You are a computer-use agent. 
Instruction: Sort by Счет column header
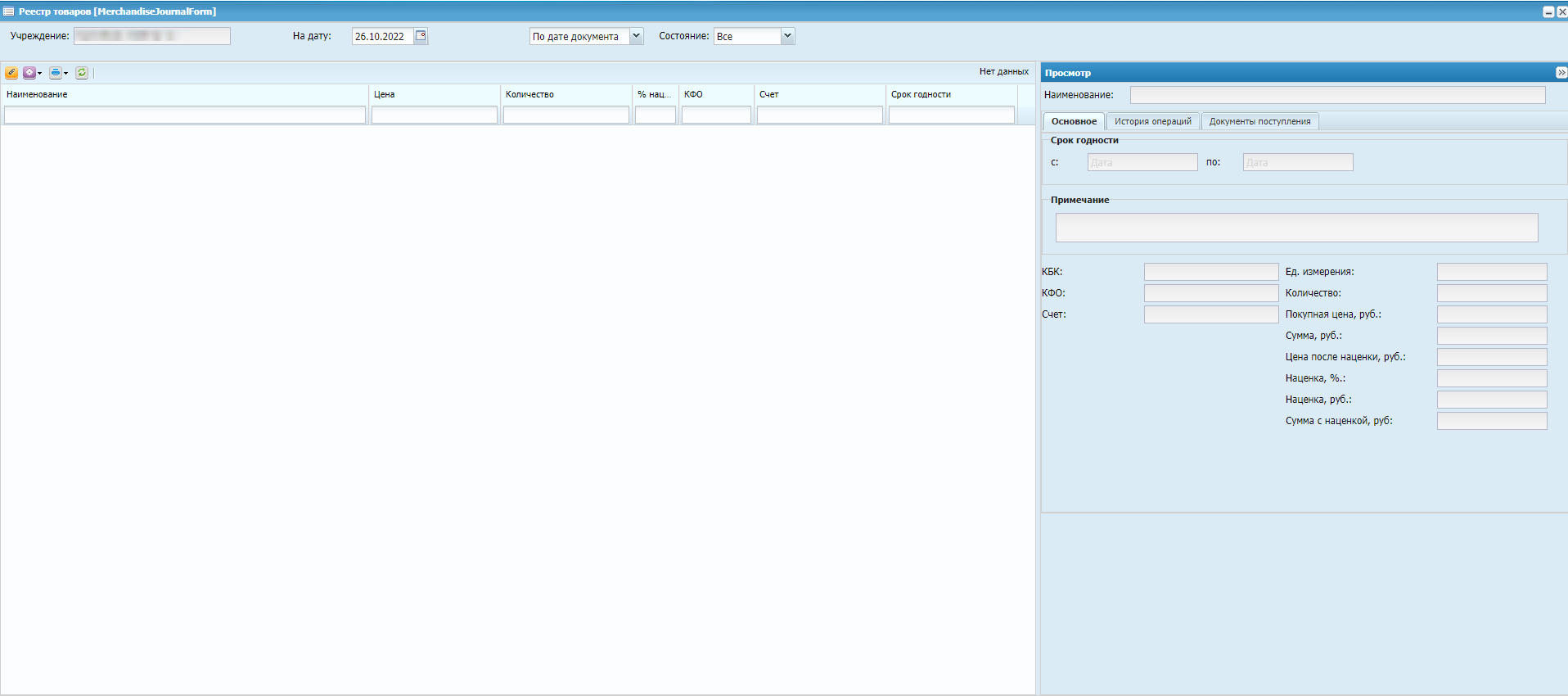tap(819, 94)
